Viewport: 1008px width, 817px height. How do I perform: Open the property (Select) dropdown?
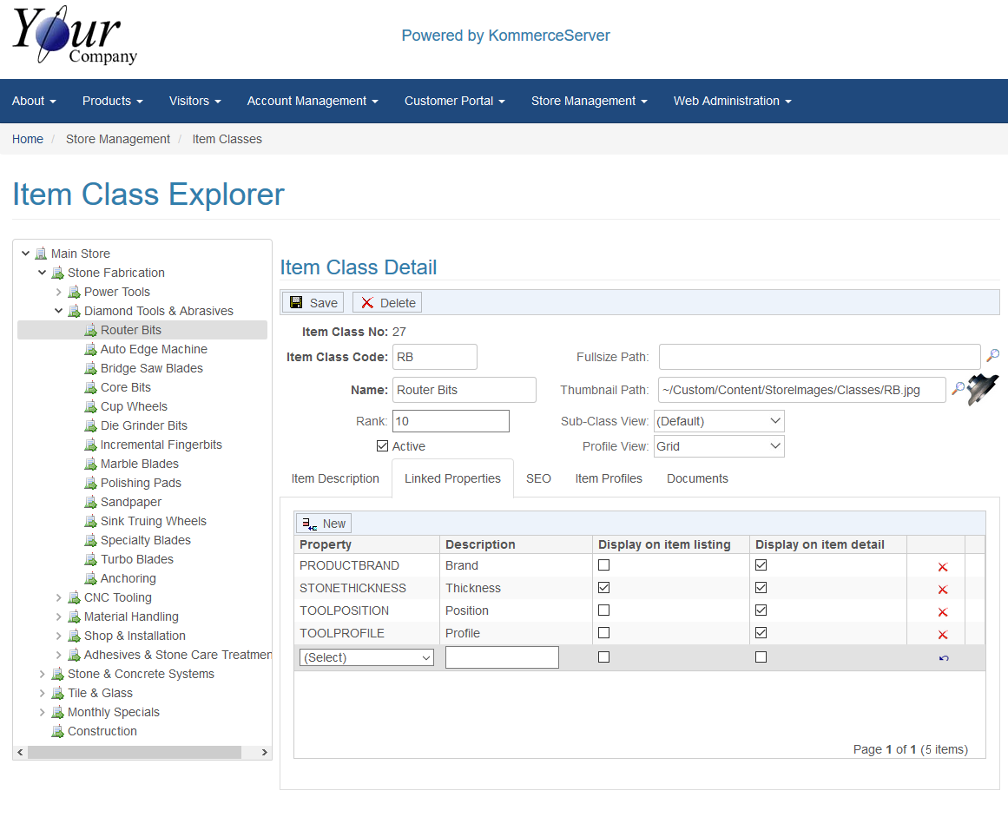pyautogui.click(x=366, y=658)
